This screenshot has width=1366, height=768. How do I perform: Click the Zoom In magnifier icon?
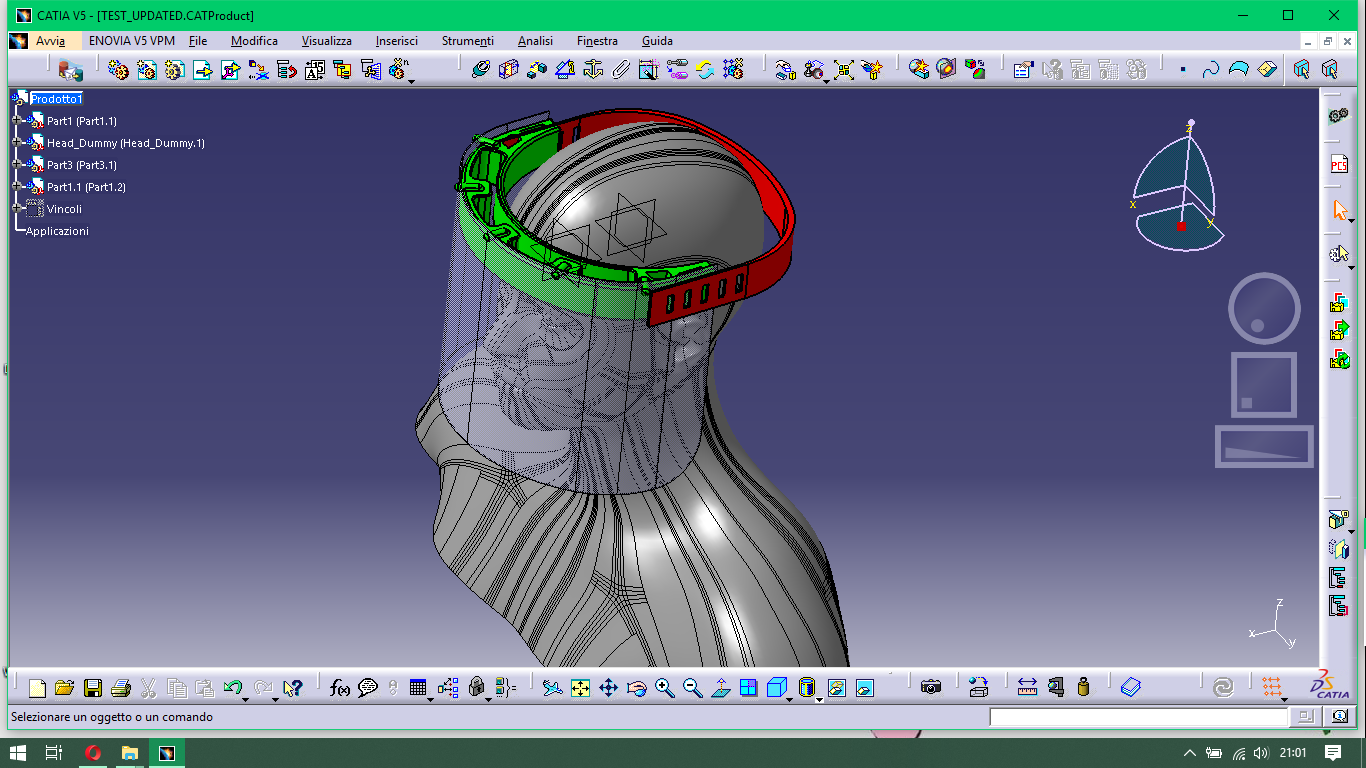click(665, 688)
